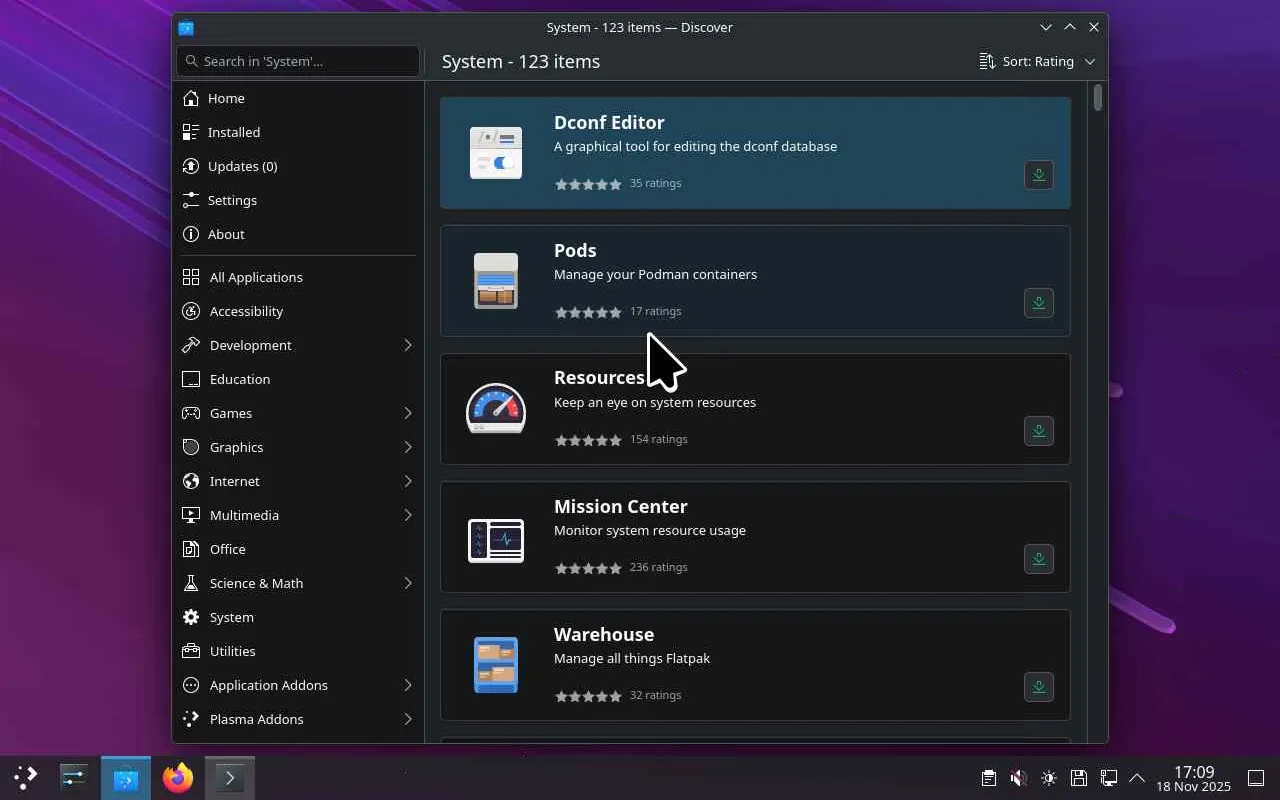Select the Accessibility category
Image resolution: width=1280 pixels, height=800 pixels.
coord(298,311)
